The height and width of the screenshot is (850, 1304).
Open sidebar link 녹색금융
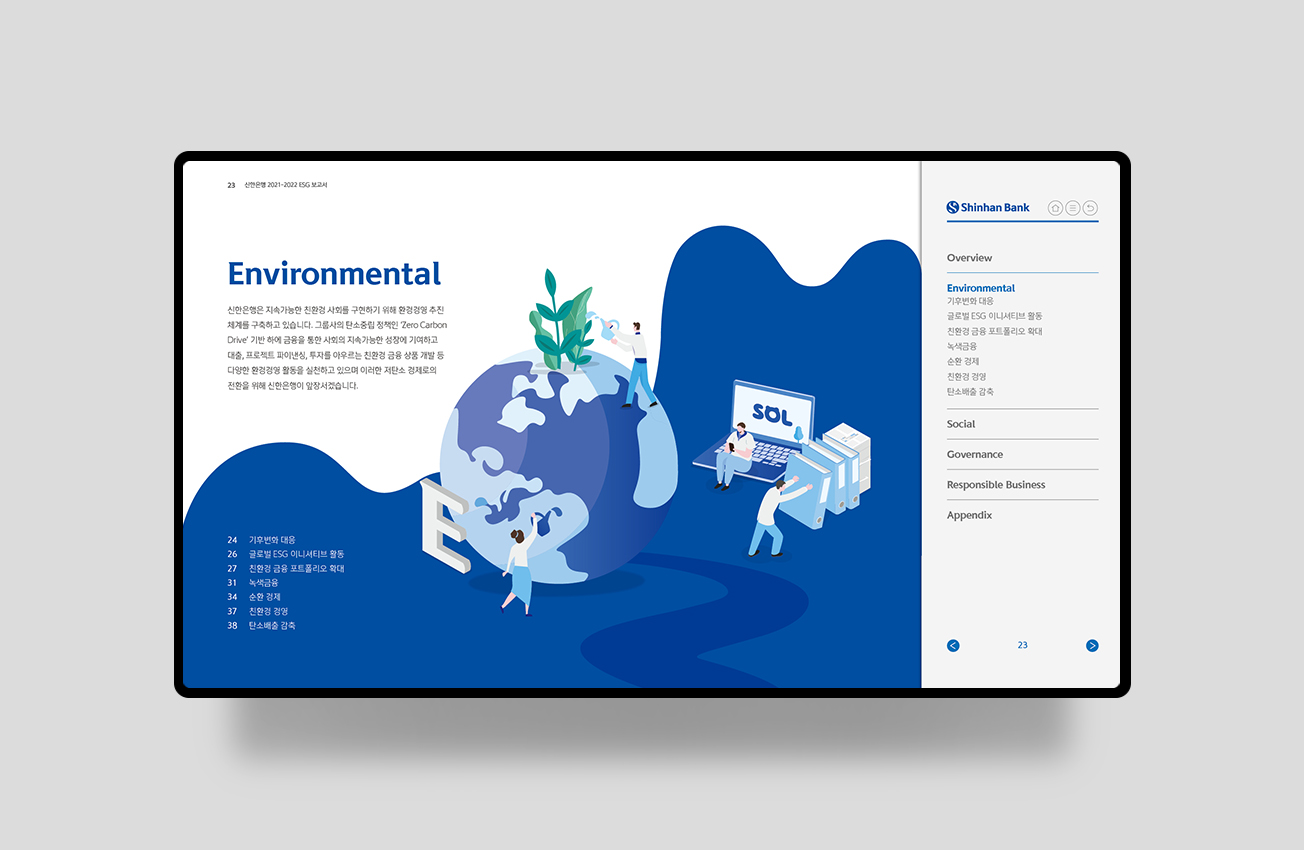[962, 346]
